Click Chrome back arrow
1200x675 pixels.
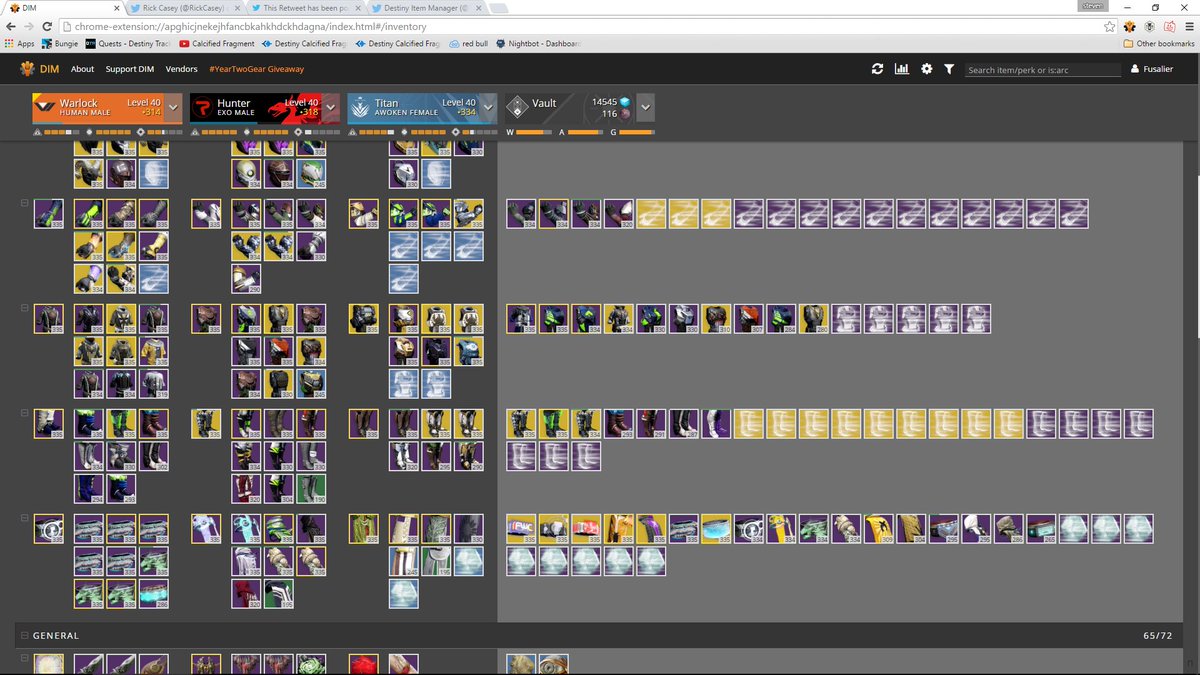pyautogui.click(x=10, y=26)
